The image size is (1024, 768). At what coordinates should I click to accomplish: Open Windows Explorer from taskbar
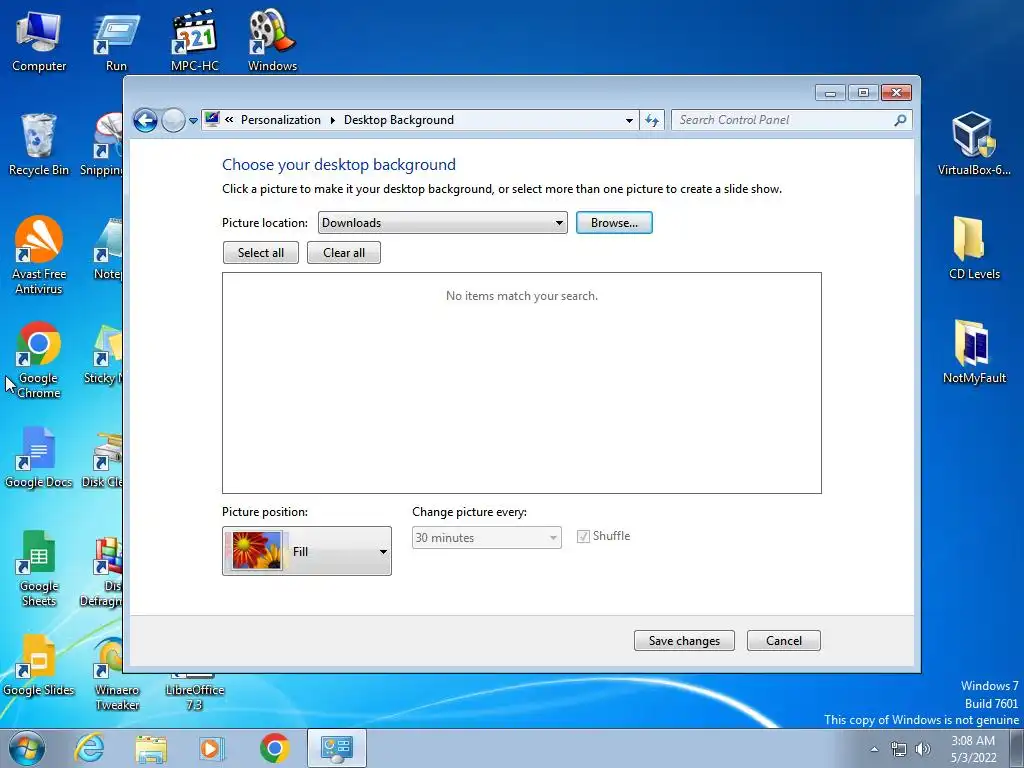151,748
